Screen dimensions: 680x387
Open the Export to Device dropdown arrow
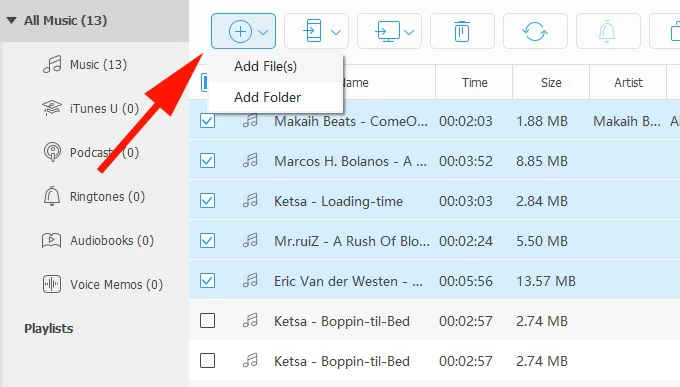point(336,32)
